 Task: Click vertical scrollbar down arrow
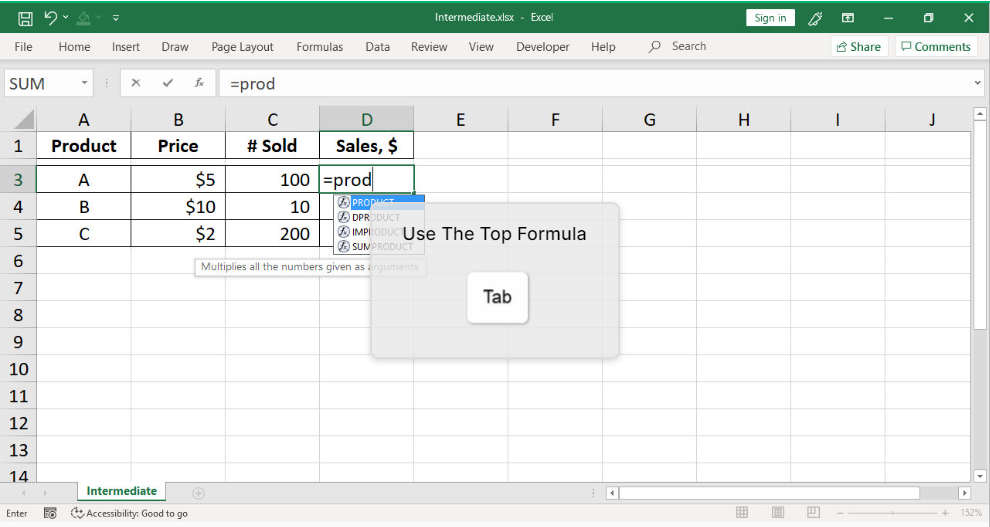tap(979, 477)
